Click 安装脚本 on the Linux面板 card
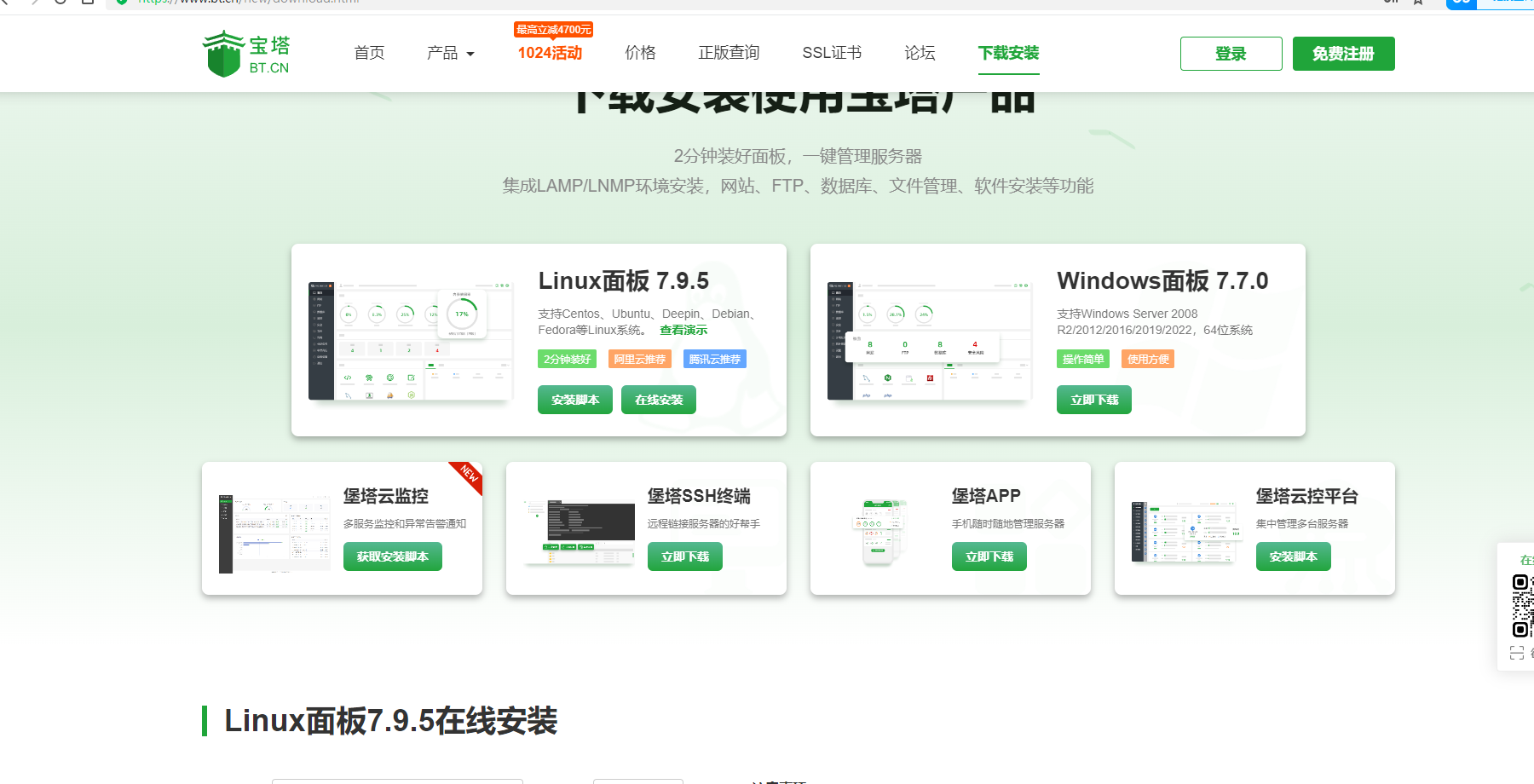Image resolution: width=1534 pixels, height=784 pixels. 574,399
